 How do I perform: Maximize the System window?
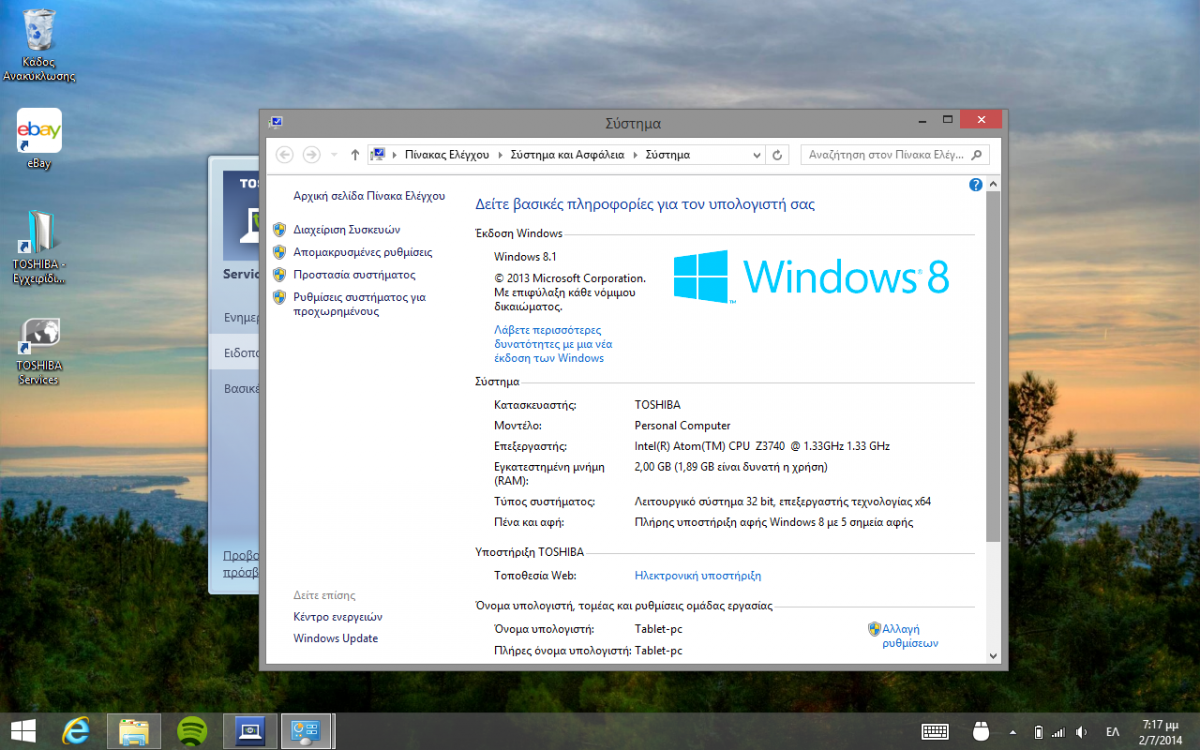[x=946, y=120]
